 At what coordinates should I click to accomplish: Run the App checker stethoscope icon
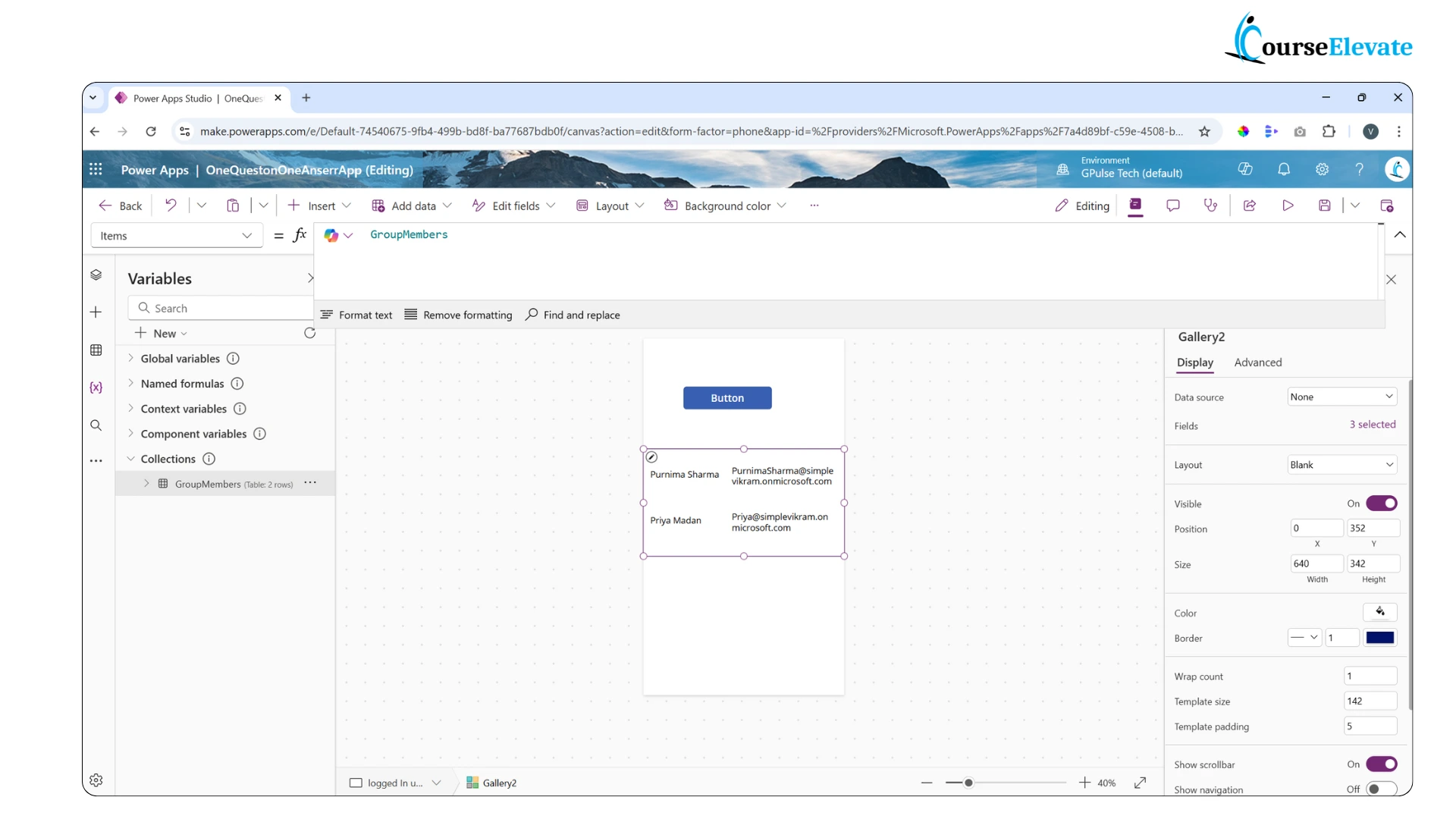click(1210, 206)
